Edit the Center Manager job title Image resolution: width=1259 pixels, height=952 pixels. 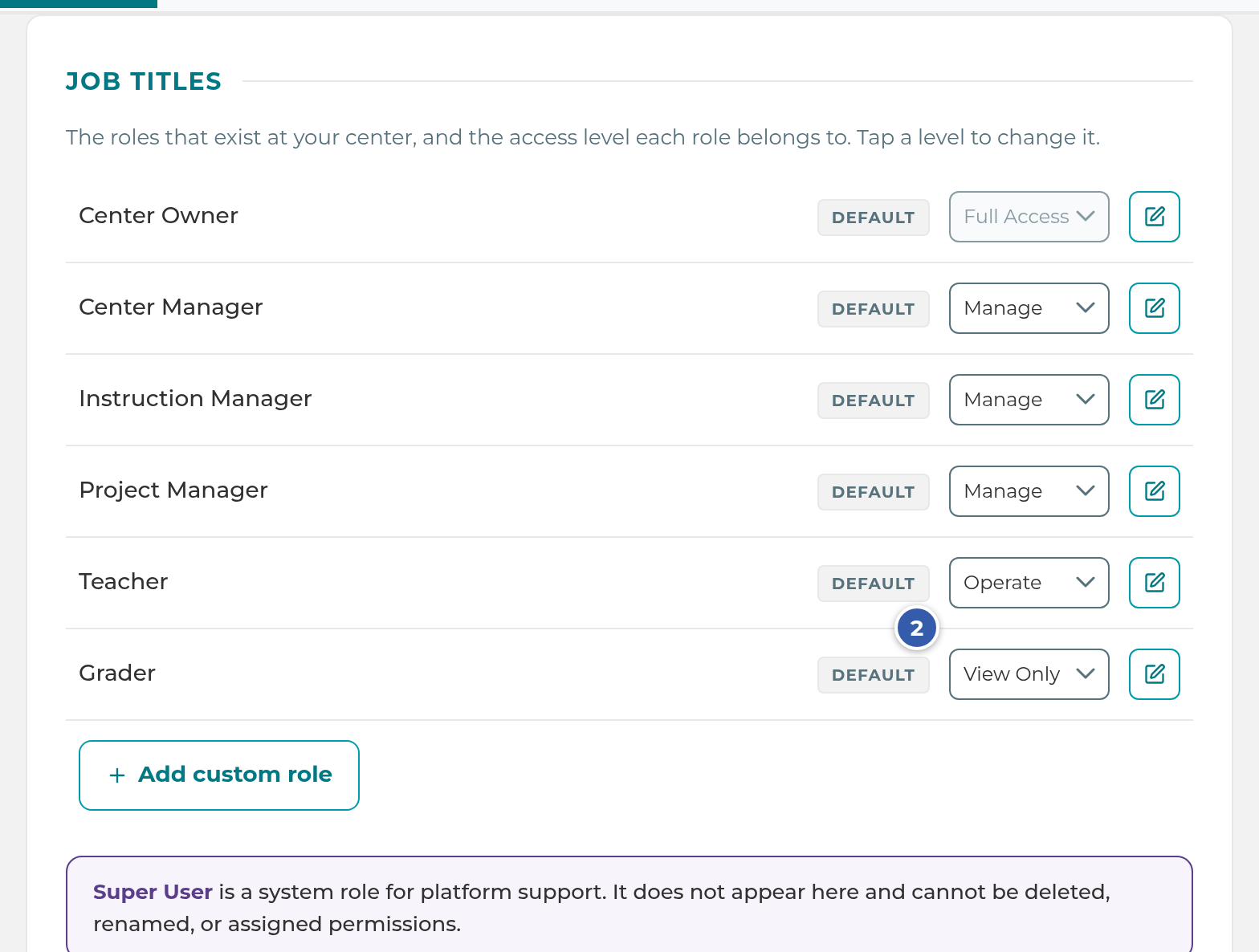click(1154, 308)
